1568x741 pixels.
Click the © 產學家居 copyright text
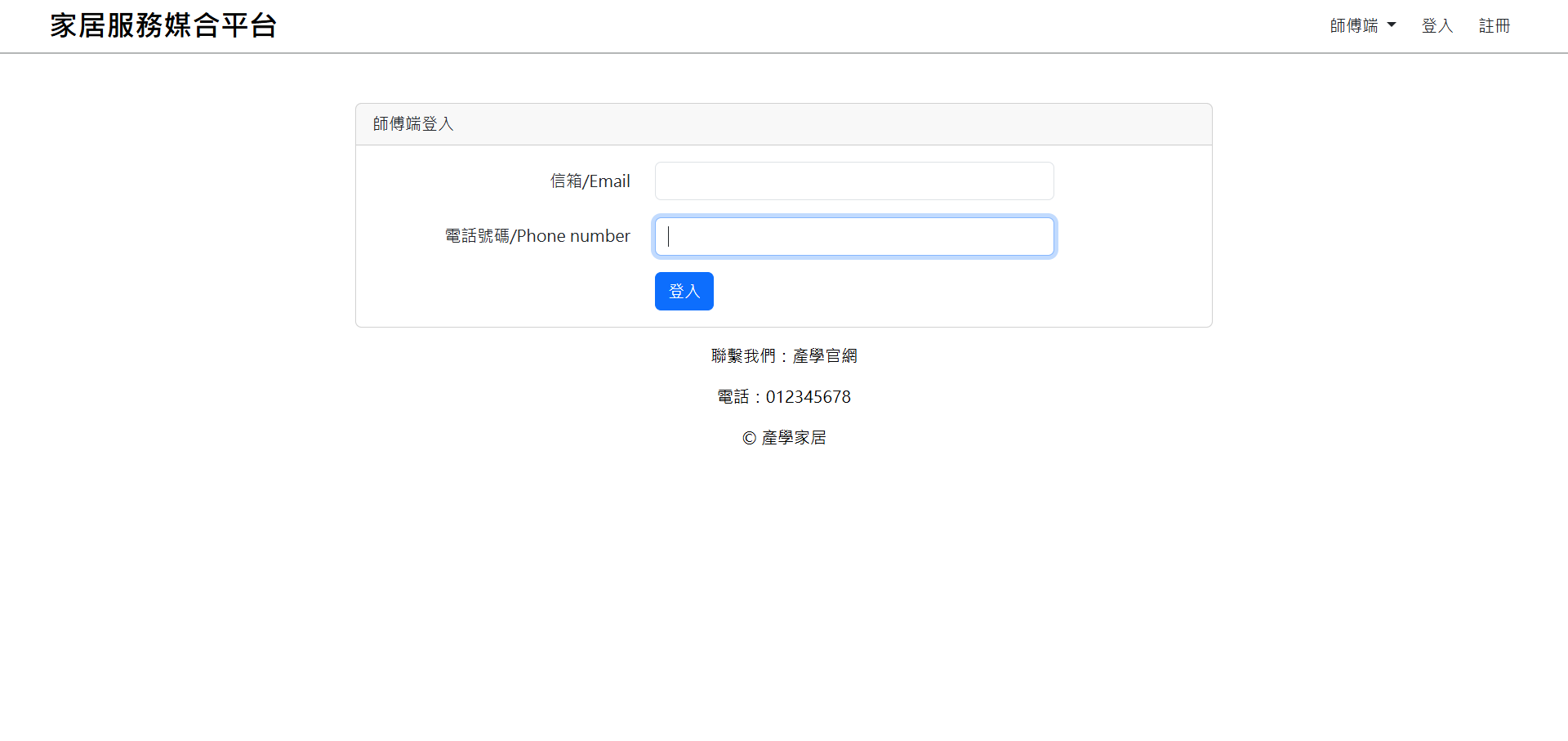pos(784,438)
